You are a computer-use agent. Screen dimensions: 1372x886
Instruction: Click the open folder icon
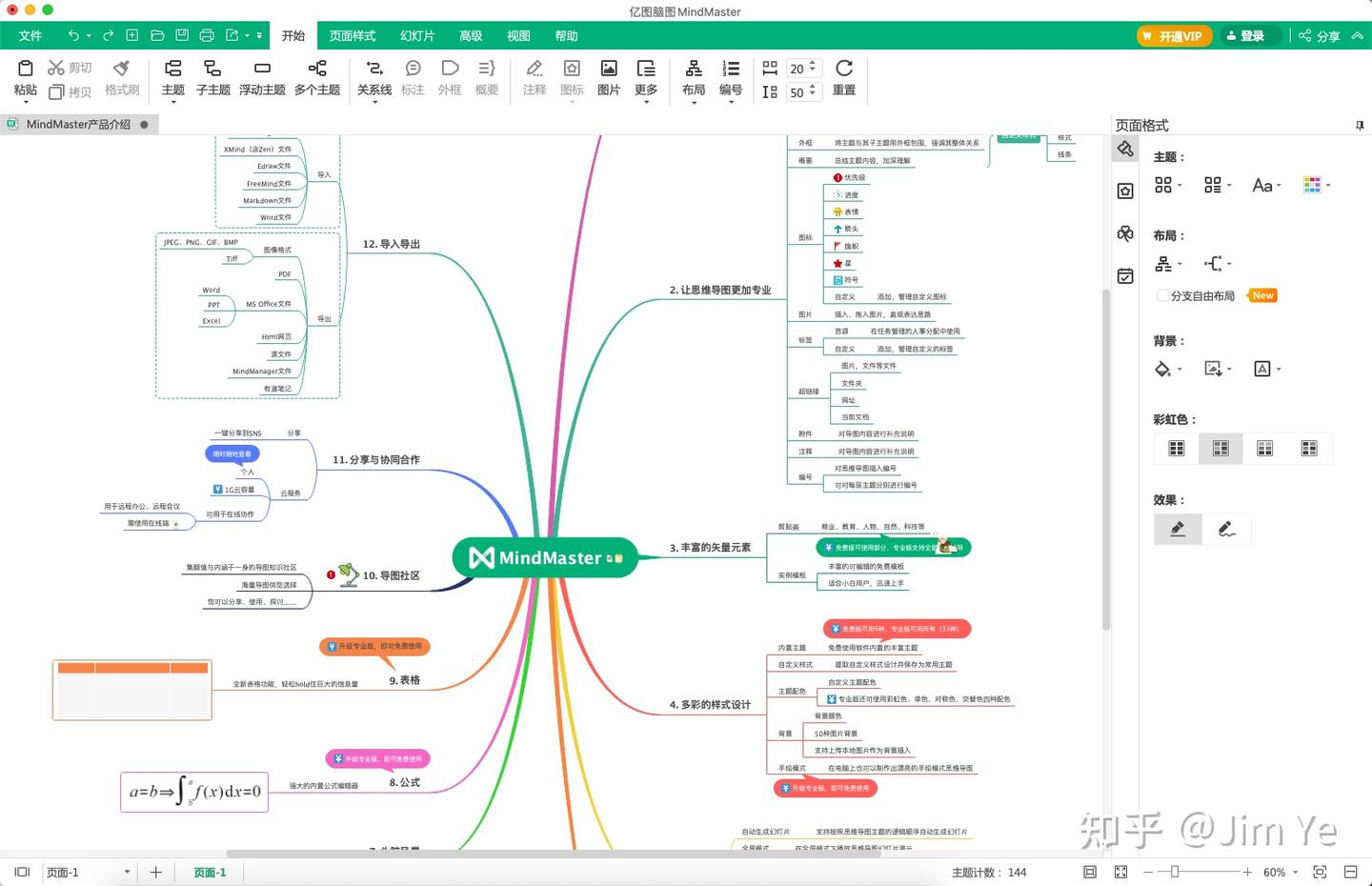pos(157,35)
